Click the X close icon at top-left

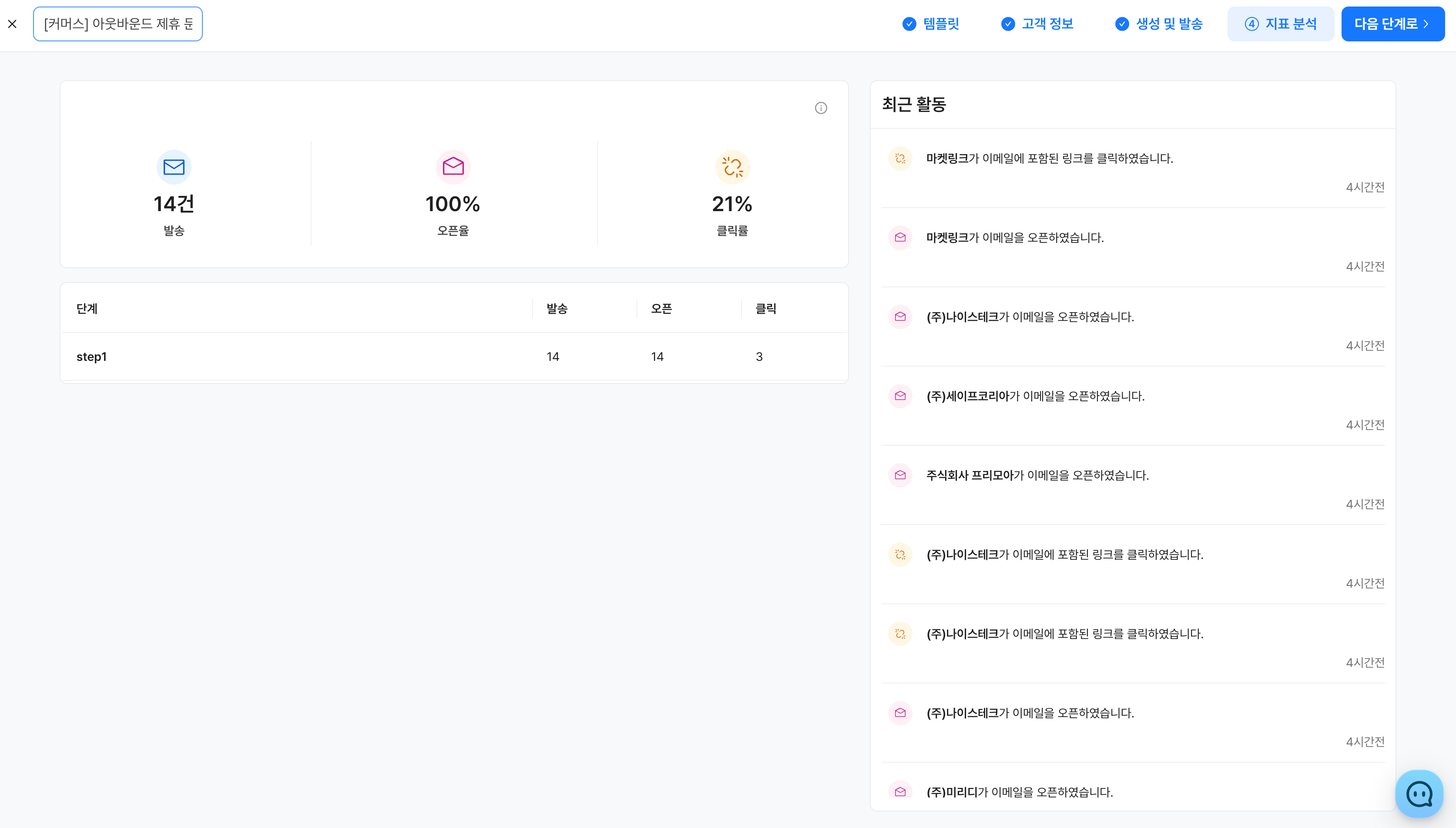click(x=12, y=24)
